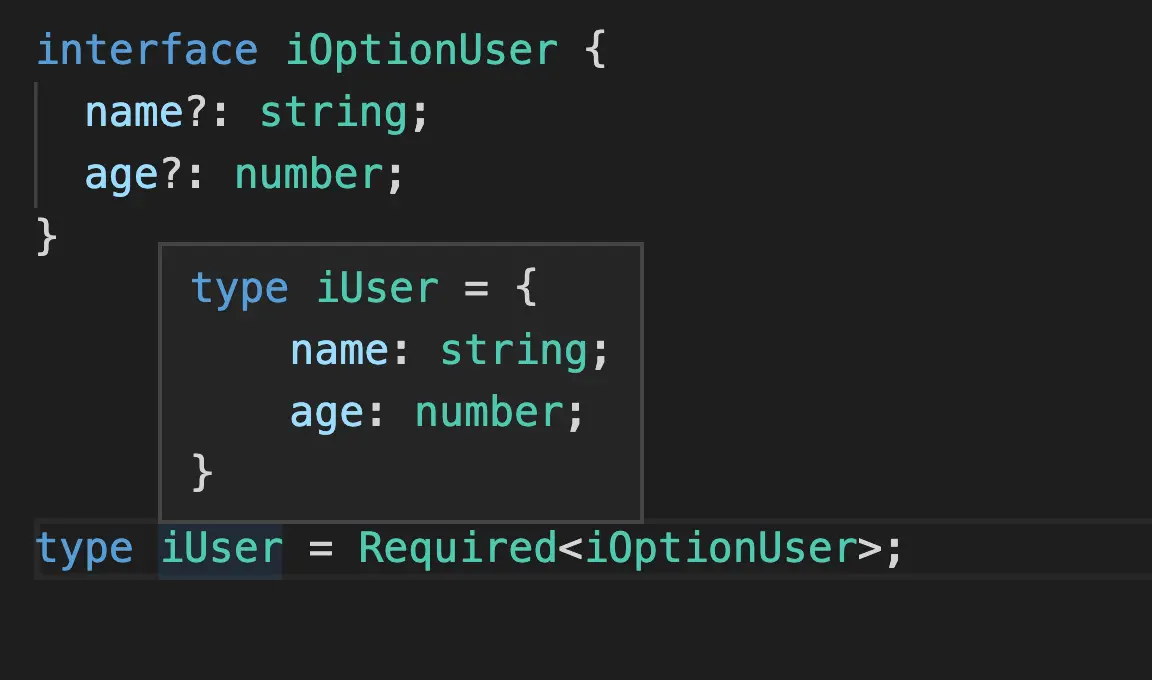The image size is (1152, 680).
Task: Click the type keyword inside hover tooltip
Action: 240,289
